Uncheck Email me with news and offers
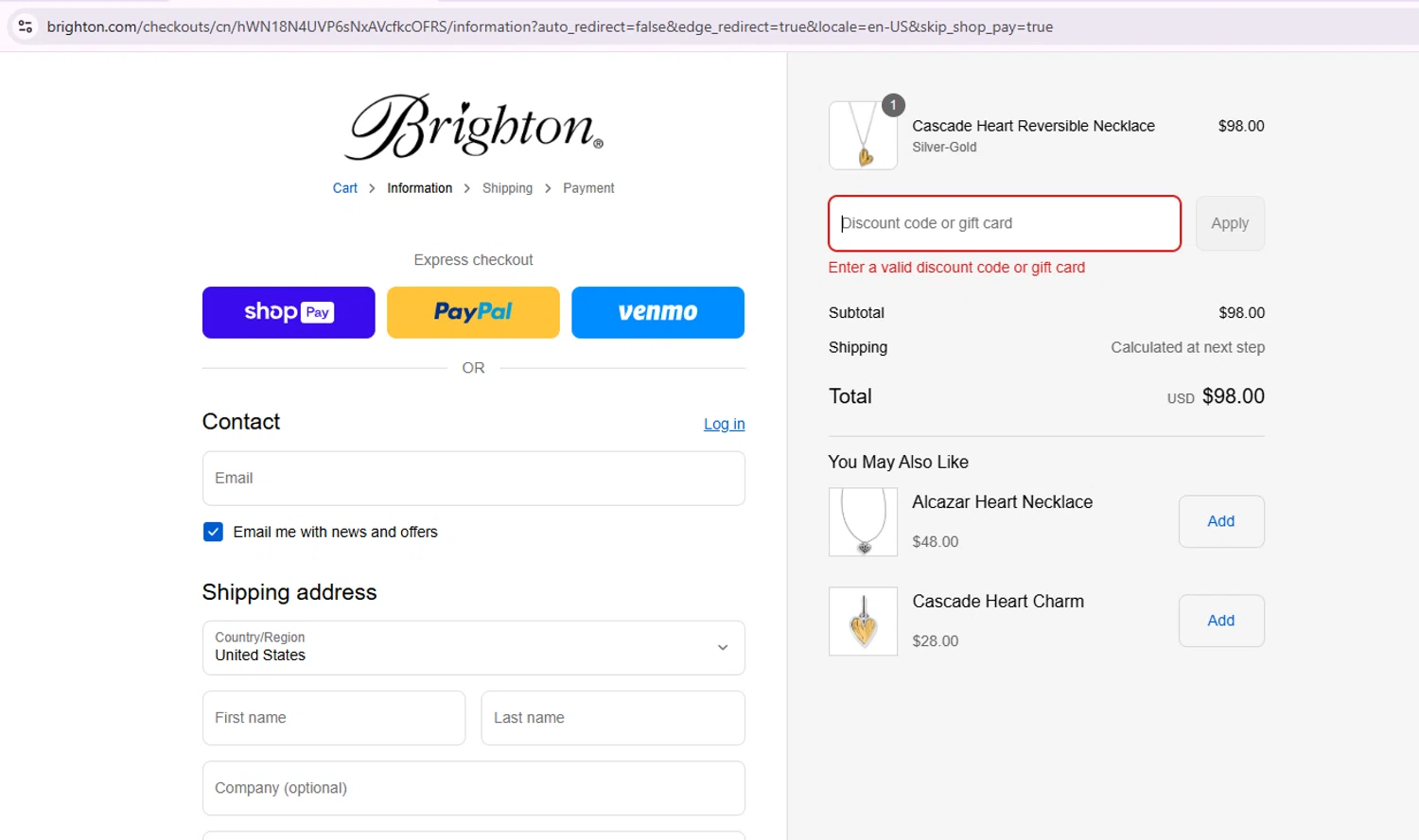The height and width of the screenshot is (840, 1419). (213, 532)
